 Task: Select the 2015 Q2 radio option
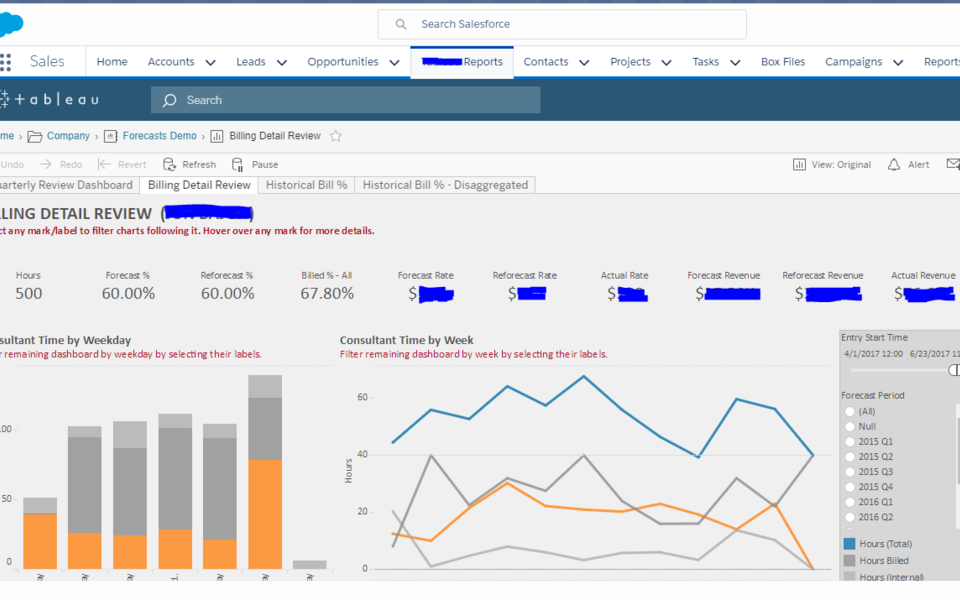click(850, 457)
